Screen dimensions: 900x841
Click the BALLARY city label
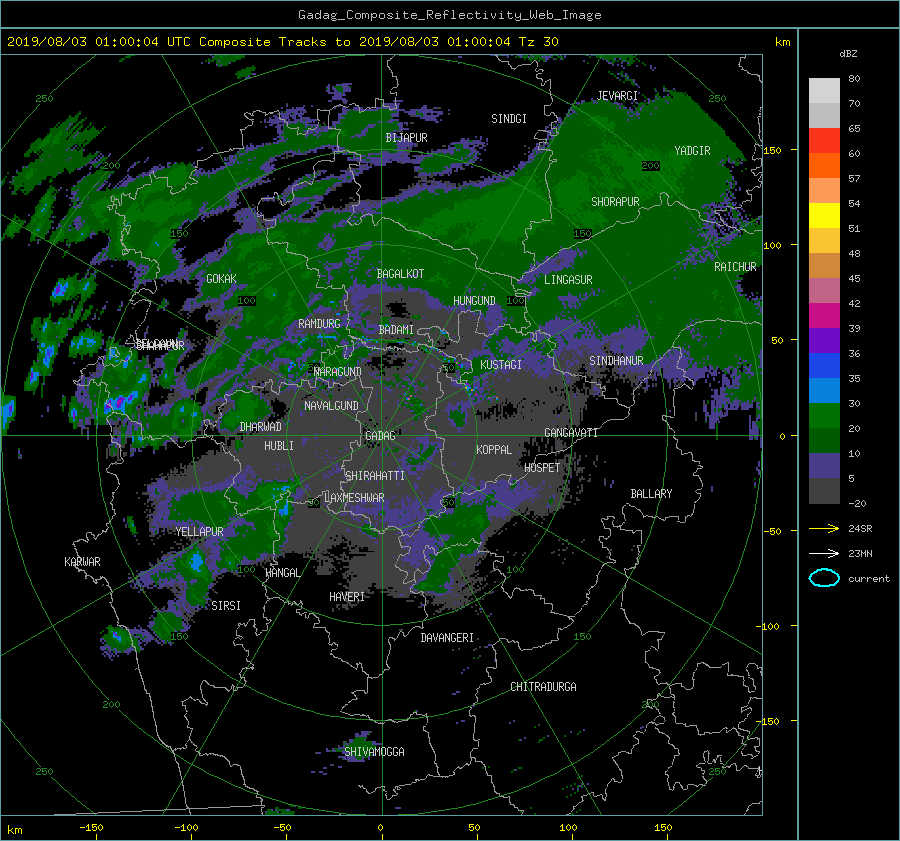651,494
